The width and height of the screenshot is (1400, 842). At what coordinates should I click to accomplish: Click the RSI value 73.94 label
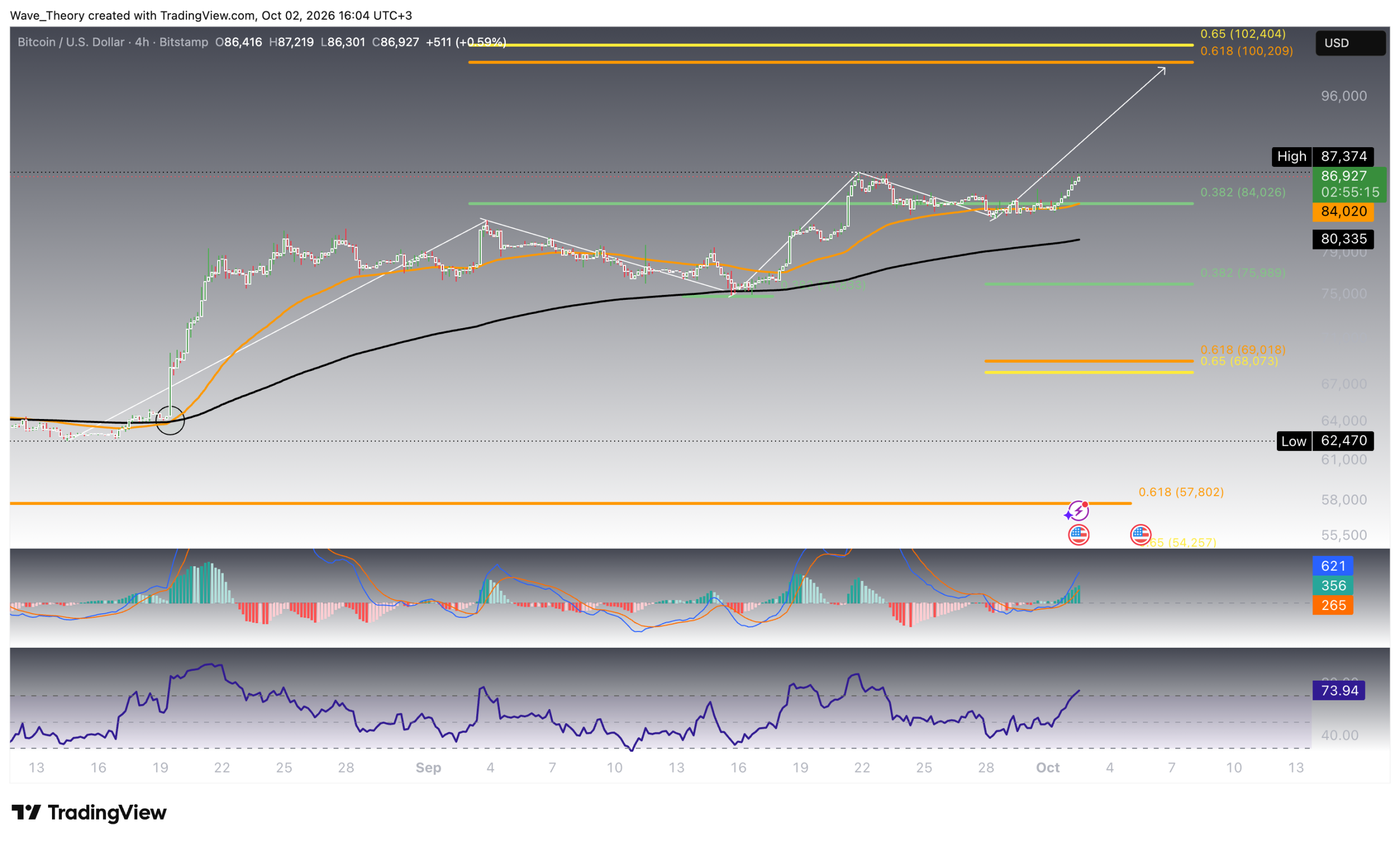point(1338,690)
